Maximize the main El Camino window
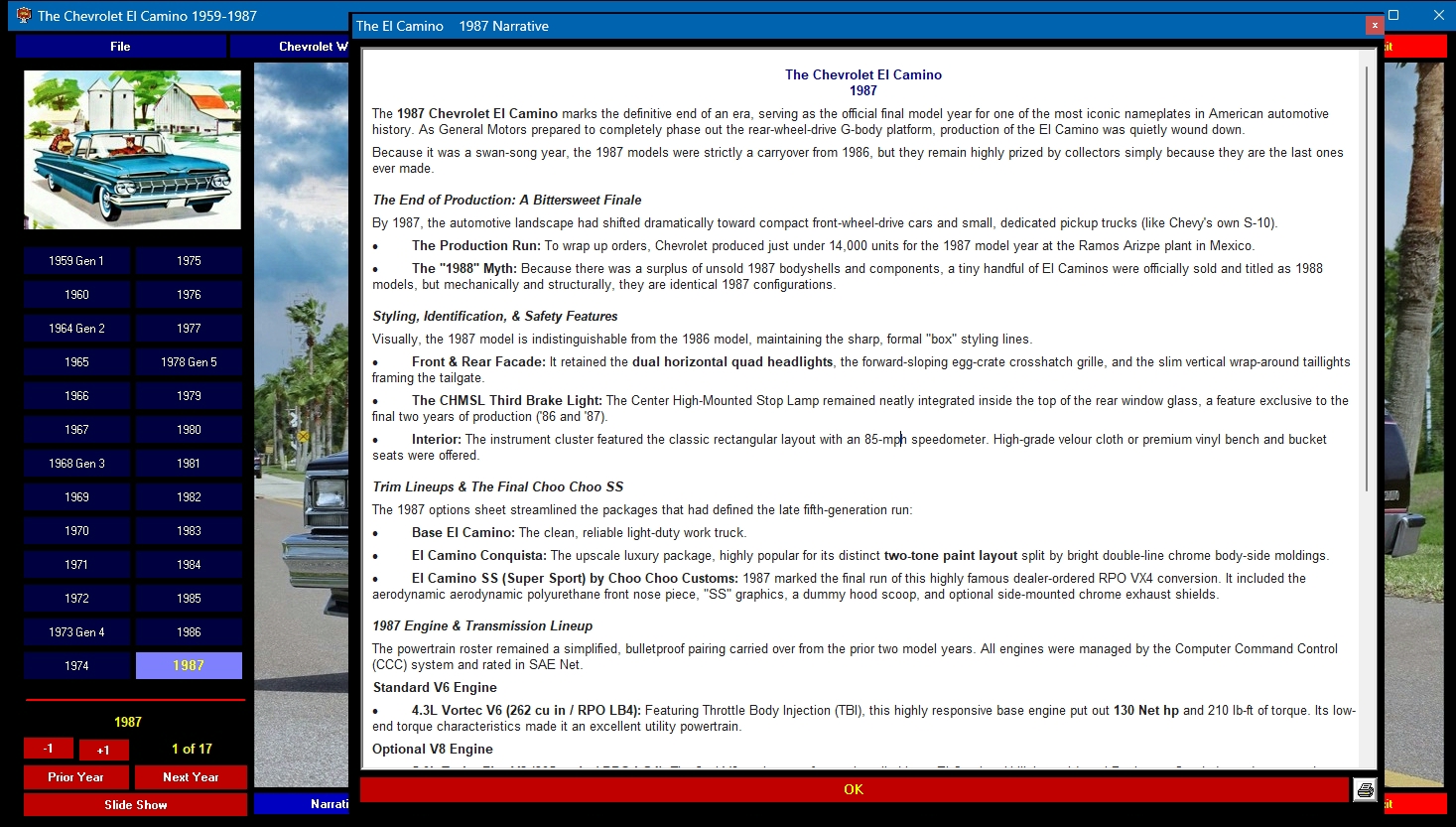 pyautogui.click(x=1393, y=15)
